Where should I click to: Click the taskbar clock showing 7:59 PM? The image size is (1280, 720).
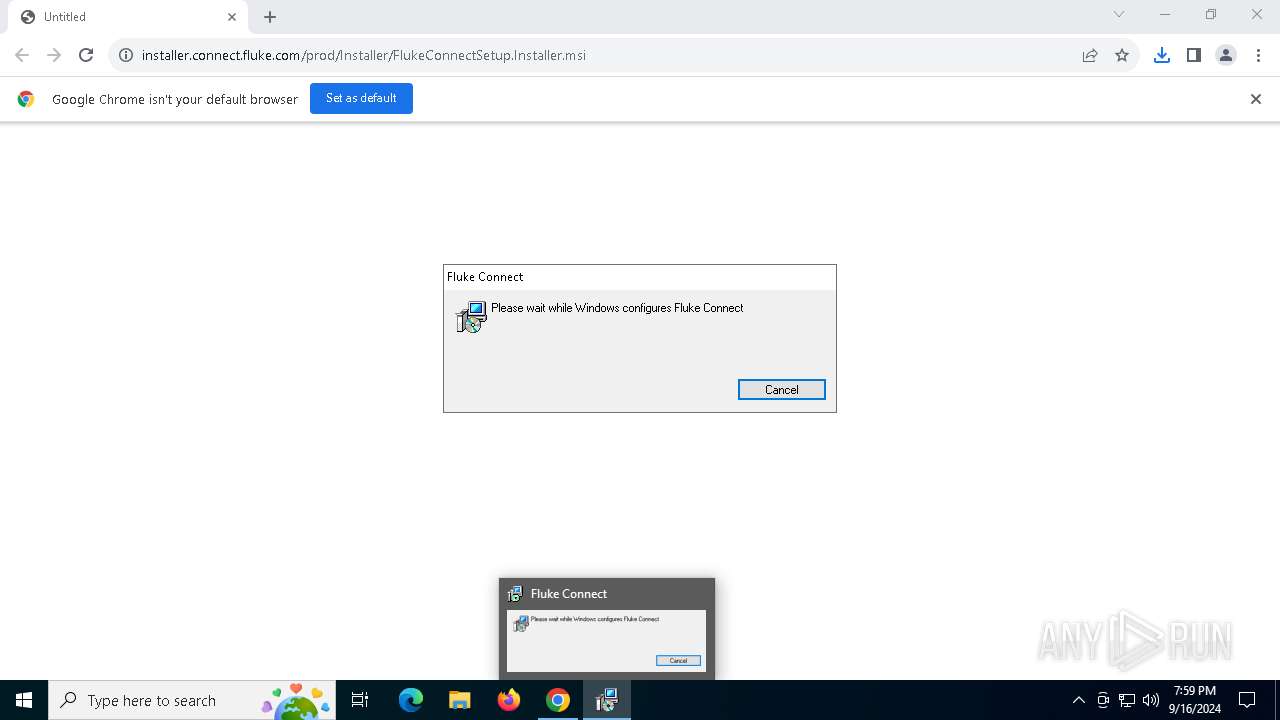(1195, 700)
